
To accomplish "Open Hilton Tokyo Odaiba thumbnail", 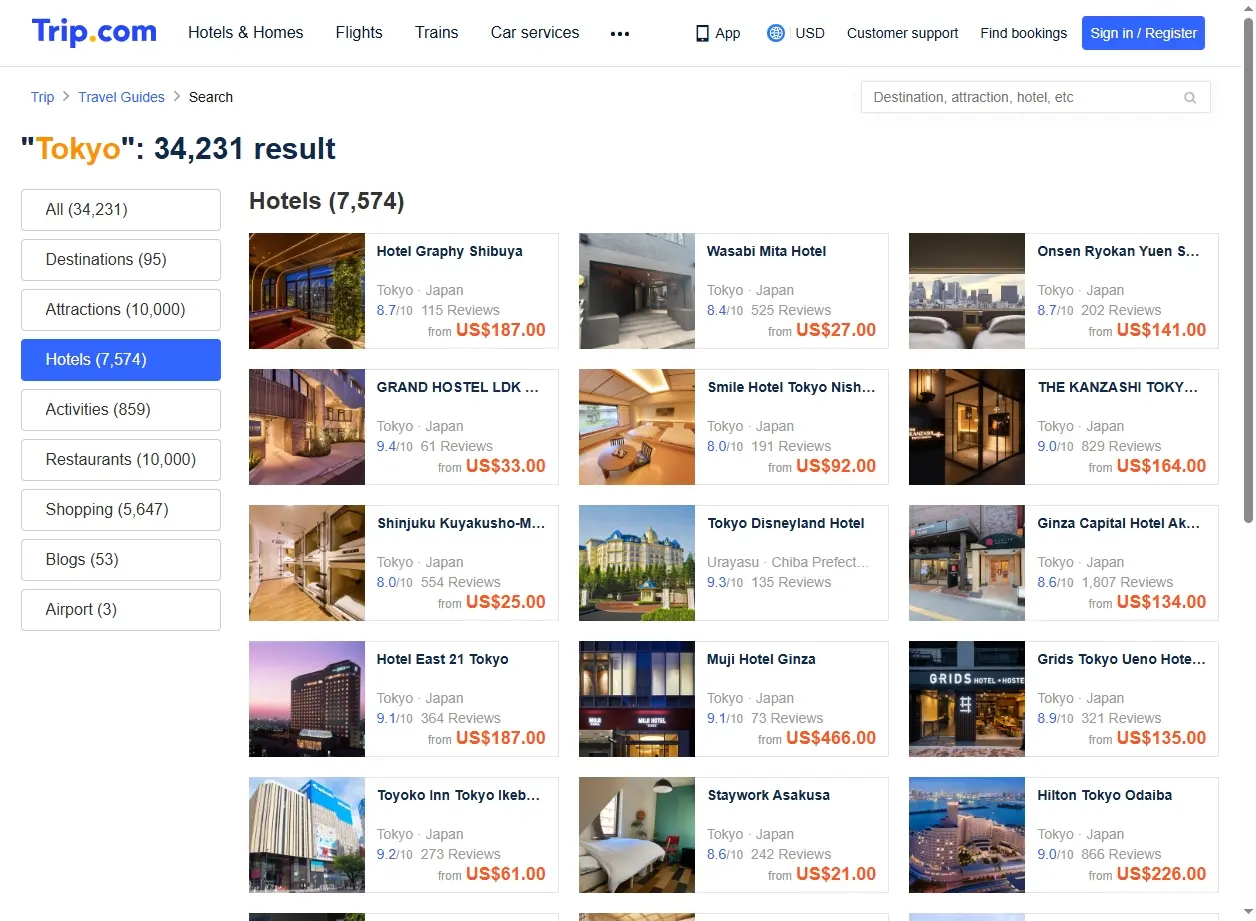I will coord(967,835).
